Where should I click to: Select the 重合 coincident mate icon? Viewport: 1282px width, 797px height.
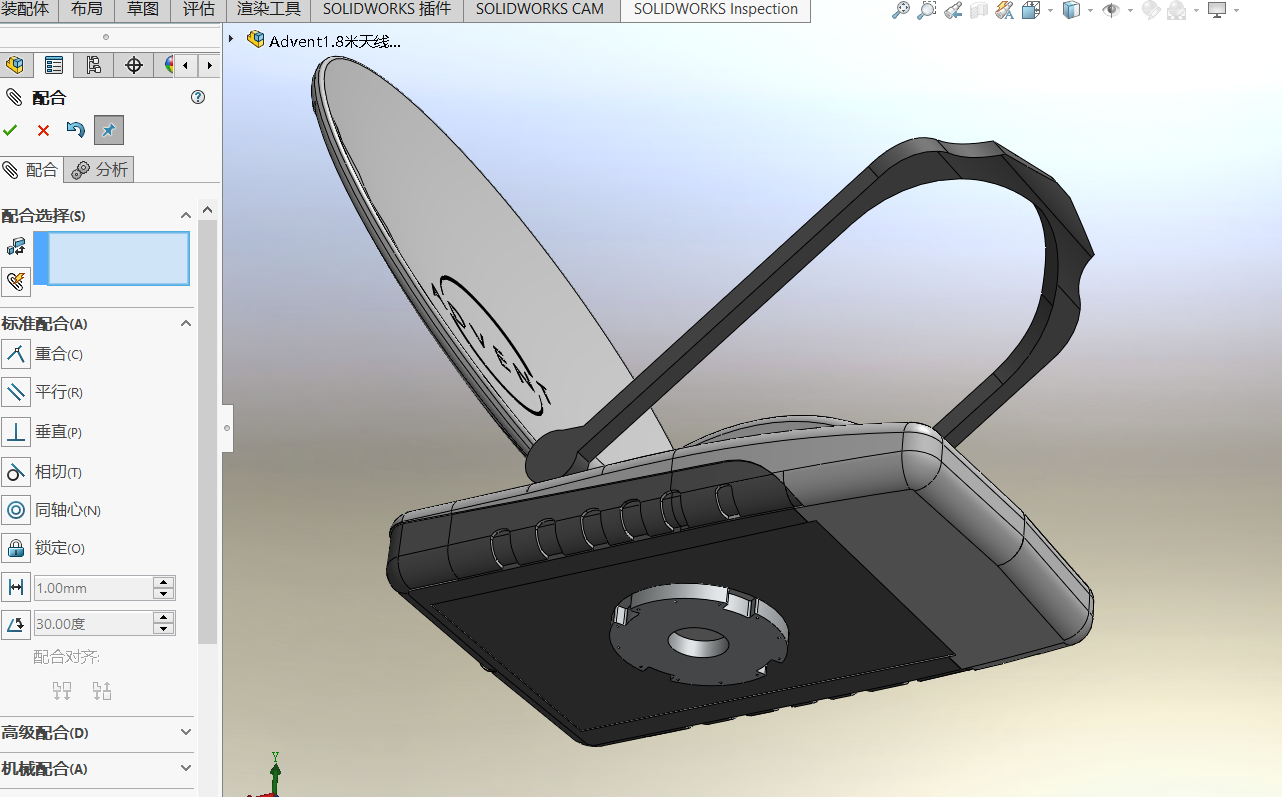[x=16, y=354]
